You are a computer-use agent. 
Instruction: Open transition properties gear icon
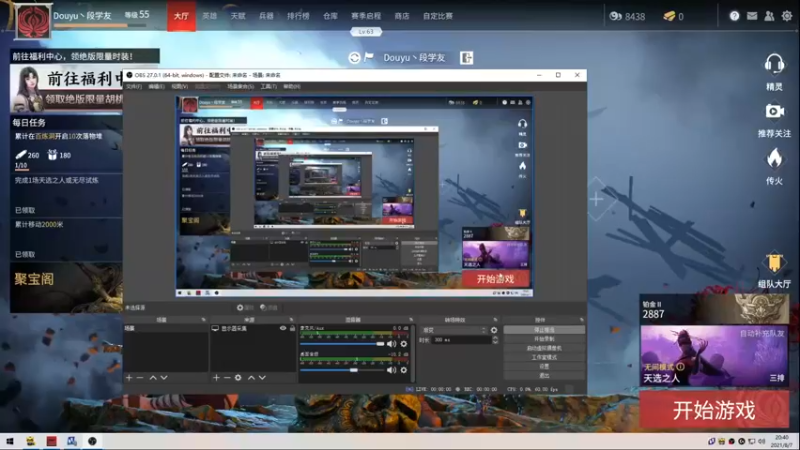point(494,330)
